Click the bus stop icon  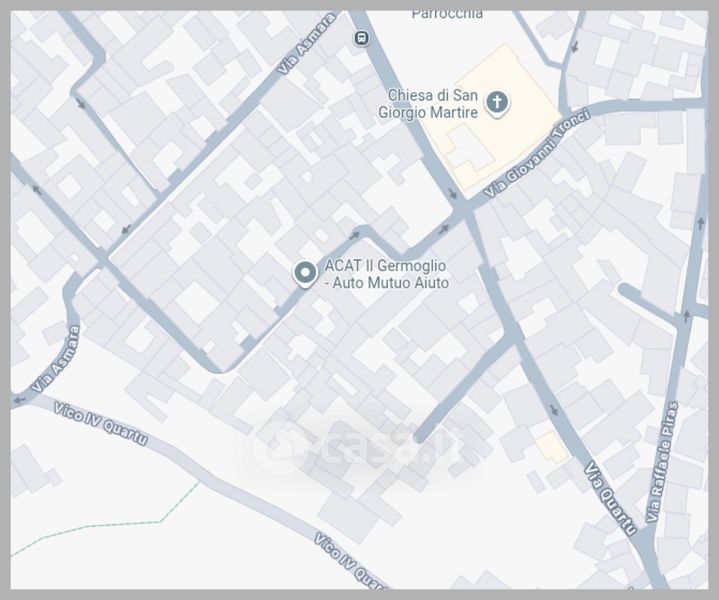[362, 38]
